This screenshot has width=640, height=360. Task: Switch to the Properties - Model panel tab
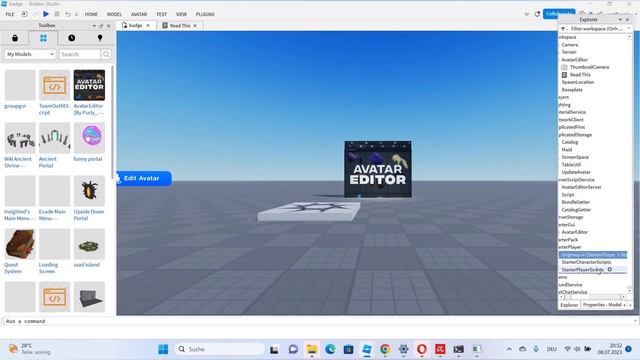602,305
